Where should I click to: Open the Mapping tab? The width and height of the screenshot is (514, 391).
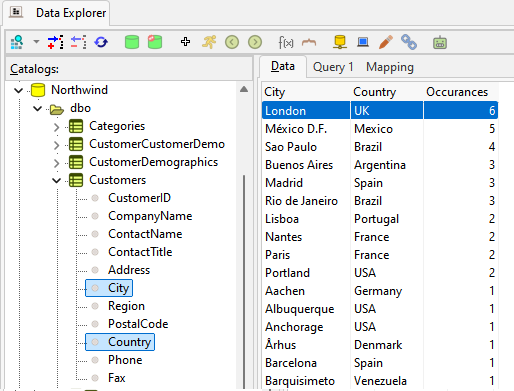(x=390, y=67)
